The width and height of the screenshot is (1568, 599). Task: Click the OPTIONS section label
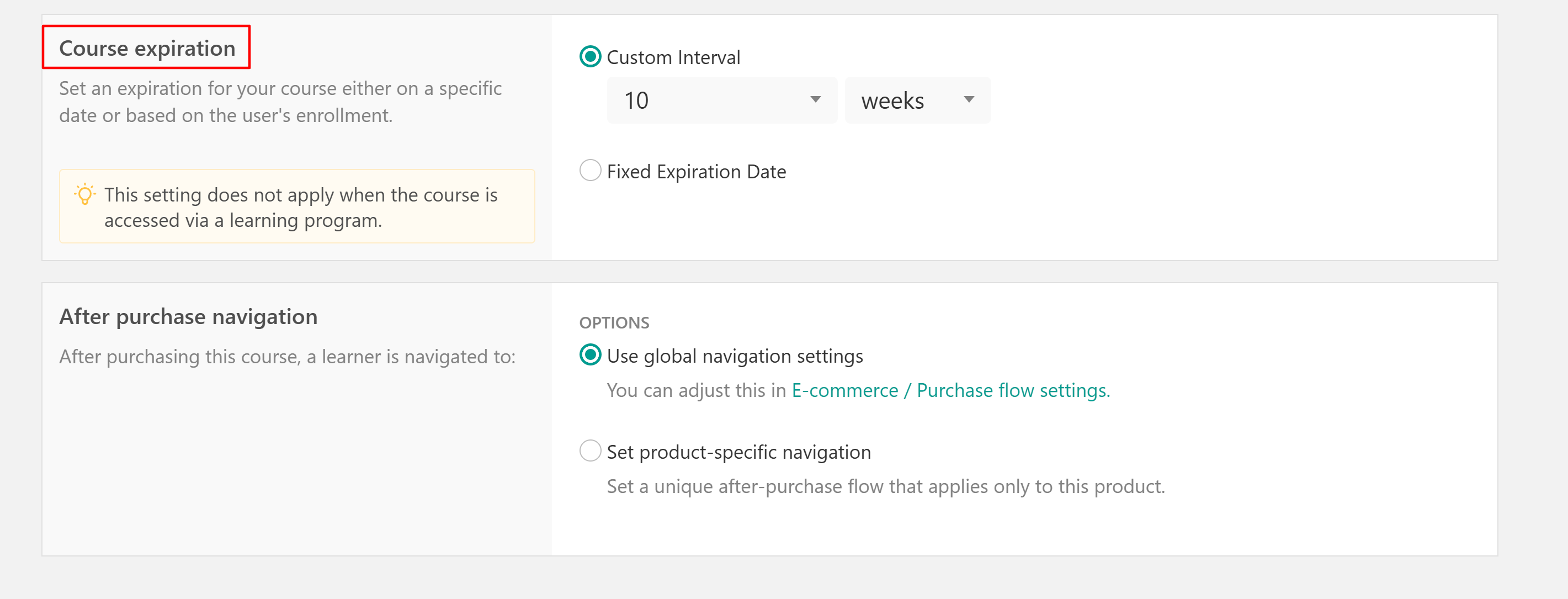(614, 322)
